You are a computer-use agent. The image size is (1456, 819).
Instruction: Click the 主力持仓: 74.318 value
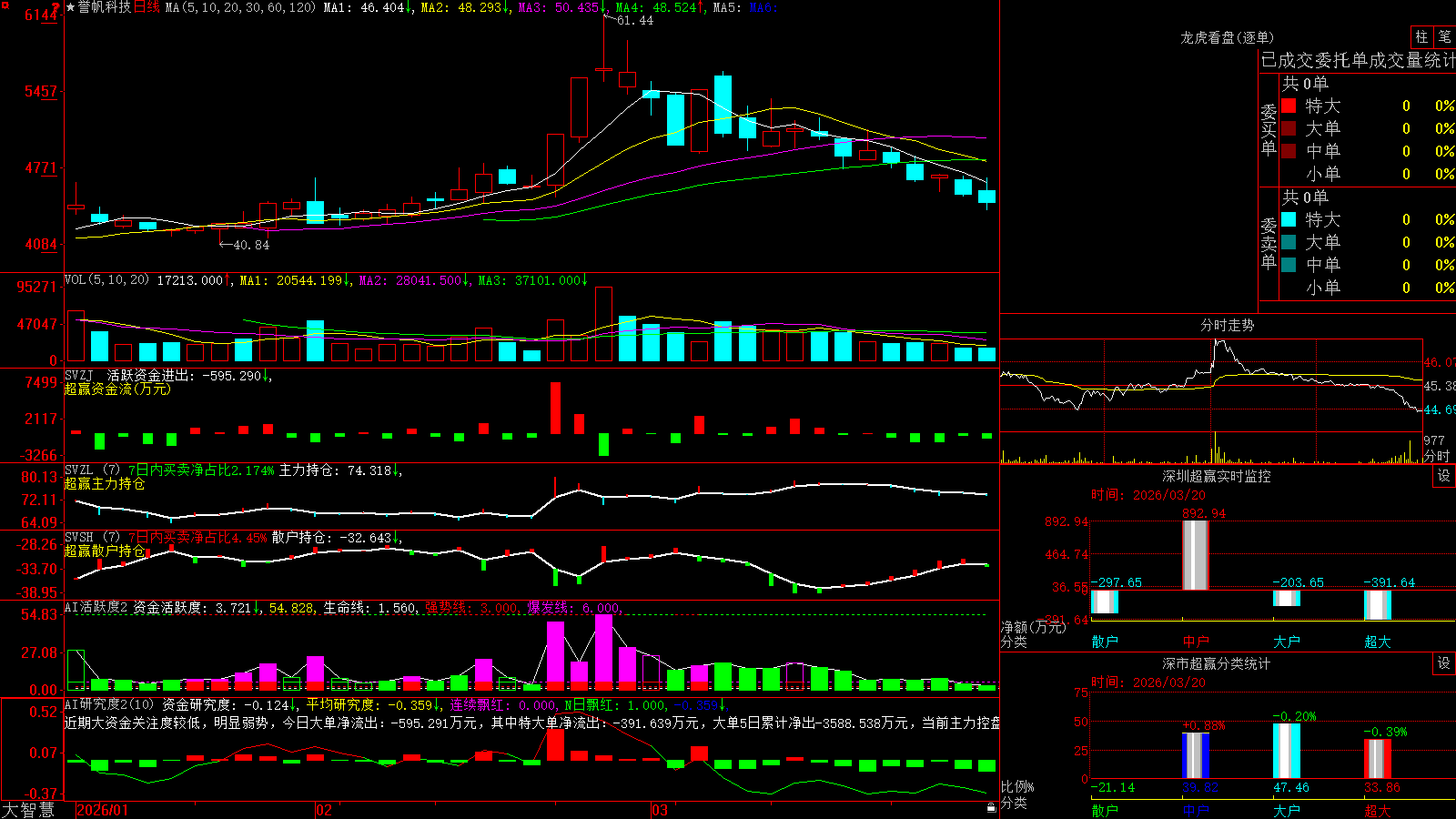[x=335, y=470]
